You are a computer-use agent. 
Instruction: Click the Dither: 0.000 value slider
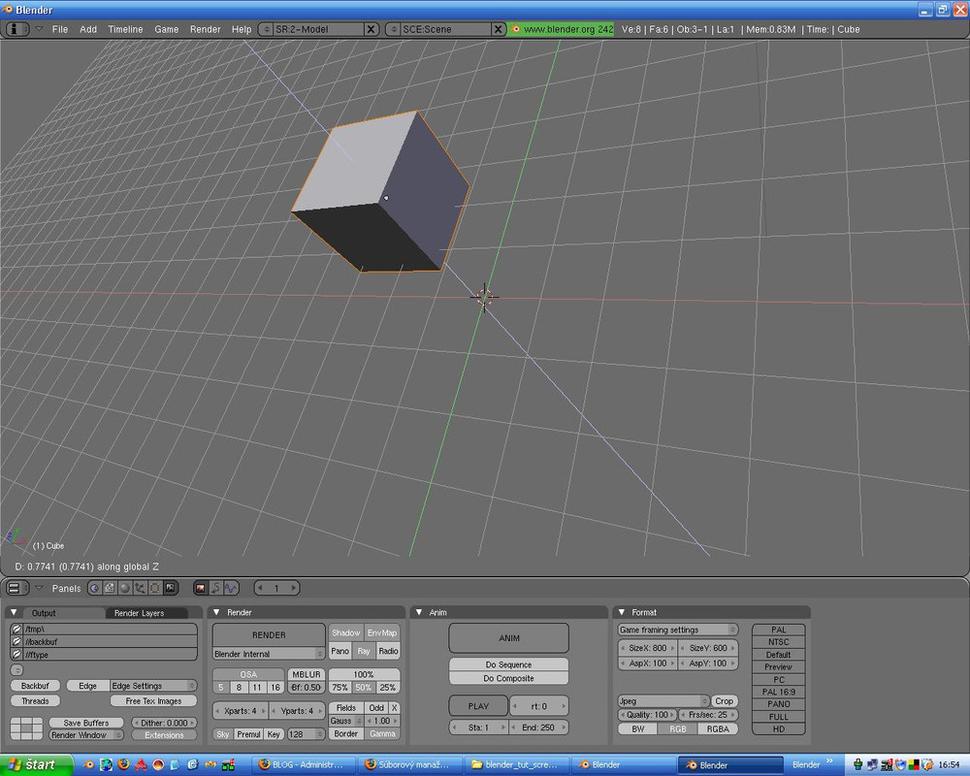point(165,723)
